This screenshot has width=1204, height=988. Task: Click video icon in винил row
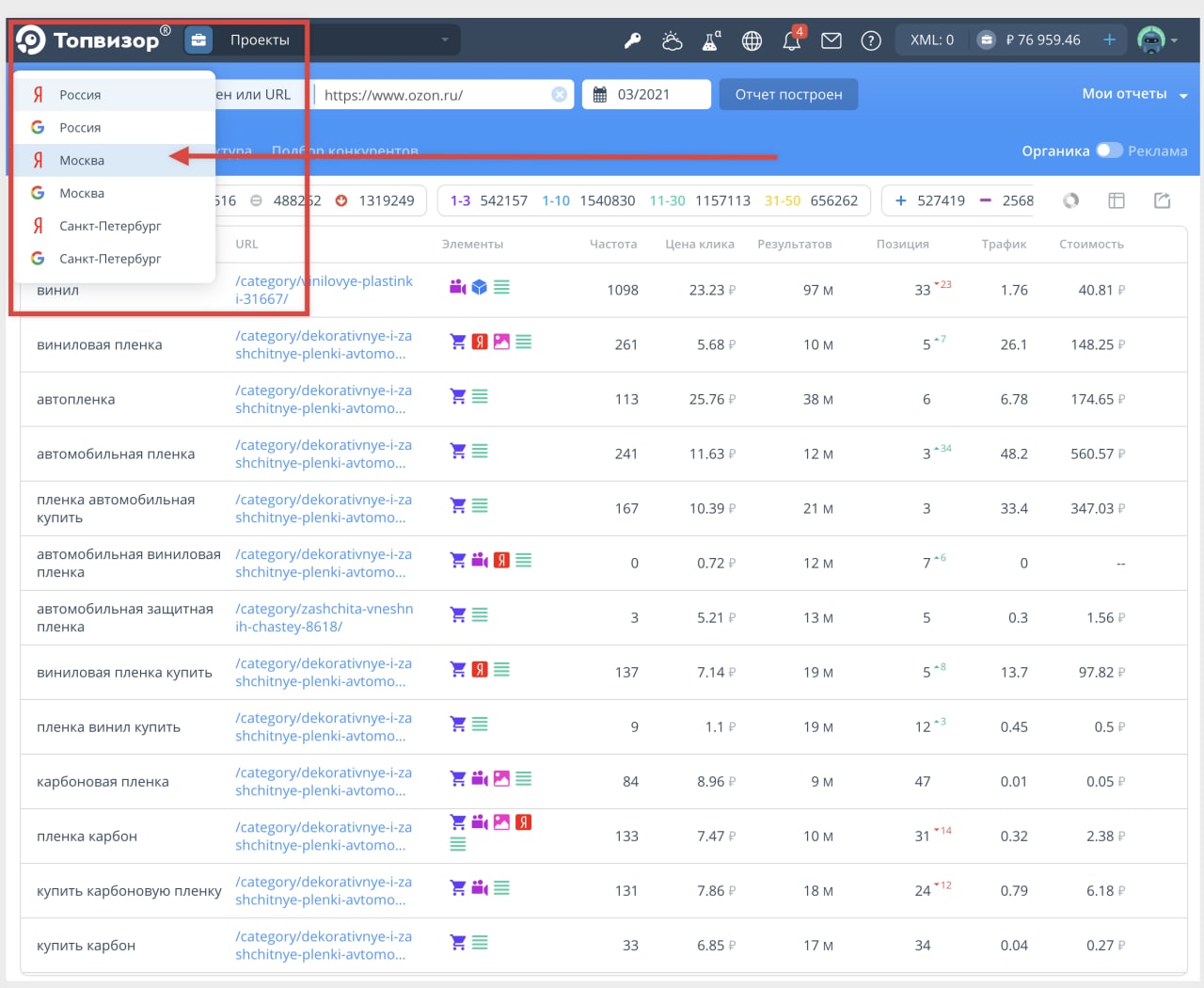coord(458,287)
